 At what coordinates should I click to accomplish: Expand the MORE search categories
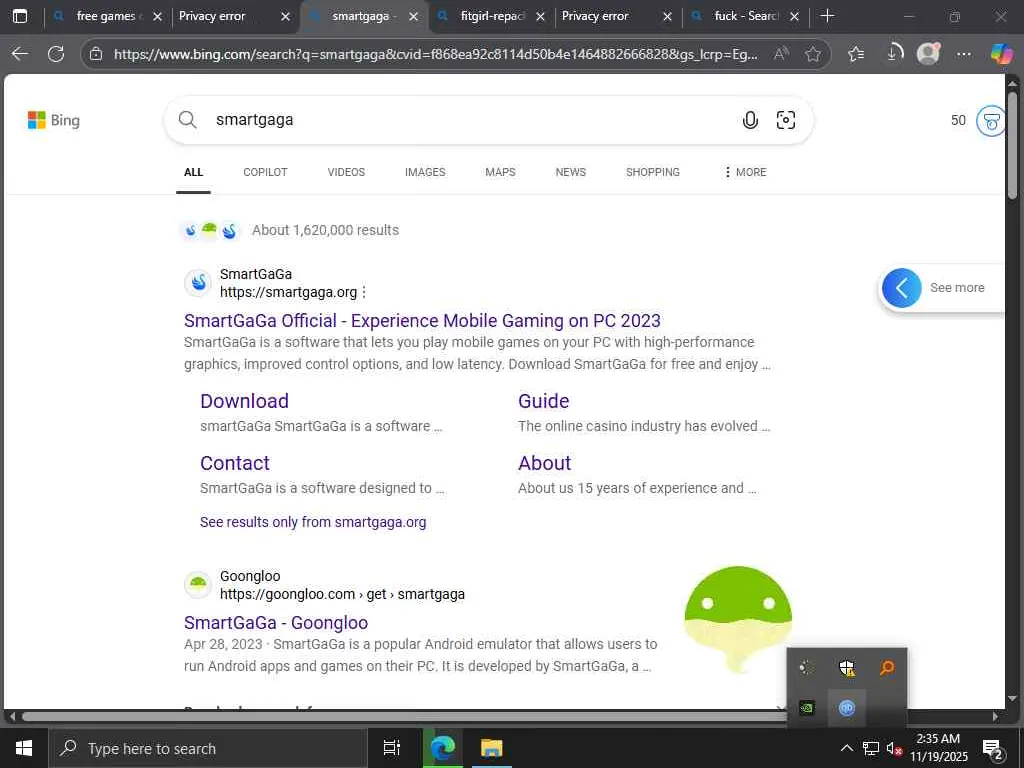coord(745,172)
